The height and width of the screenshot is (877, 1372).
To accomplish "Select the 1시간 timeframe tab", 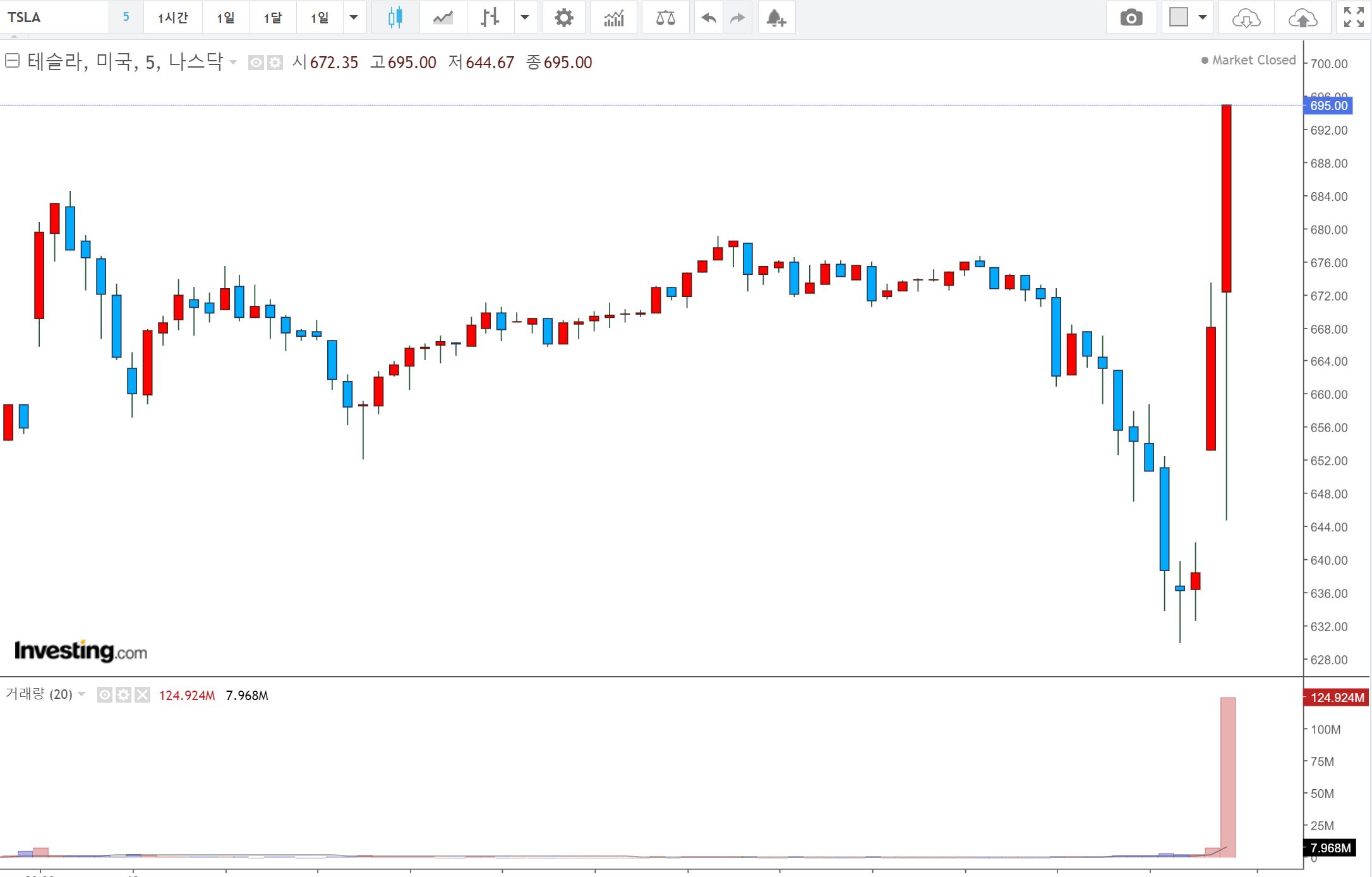I will tap(172, 17).
